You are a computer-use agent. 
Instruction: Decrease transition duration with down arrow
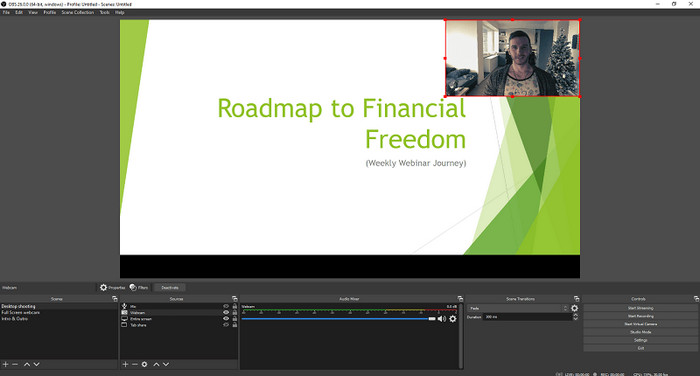point(575,319)
